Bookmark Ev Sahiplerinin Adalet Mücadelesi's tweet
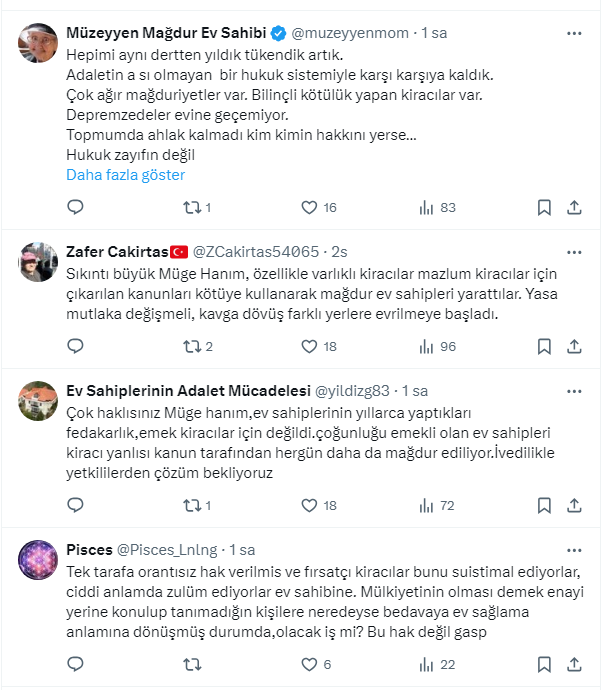The width and height of the screenshot is (607, 690). point(544,505)
